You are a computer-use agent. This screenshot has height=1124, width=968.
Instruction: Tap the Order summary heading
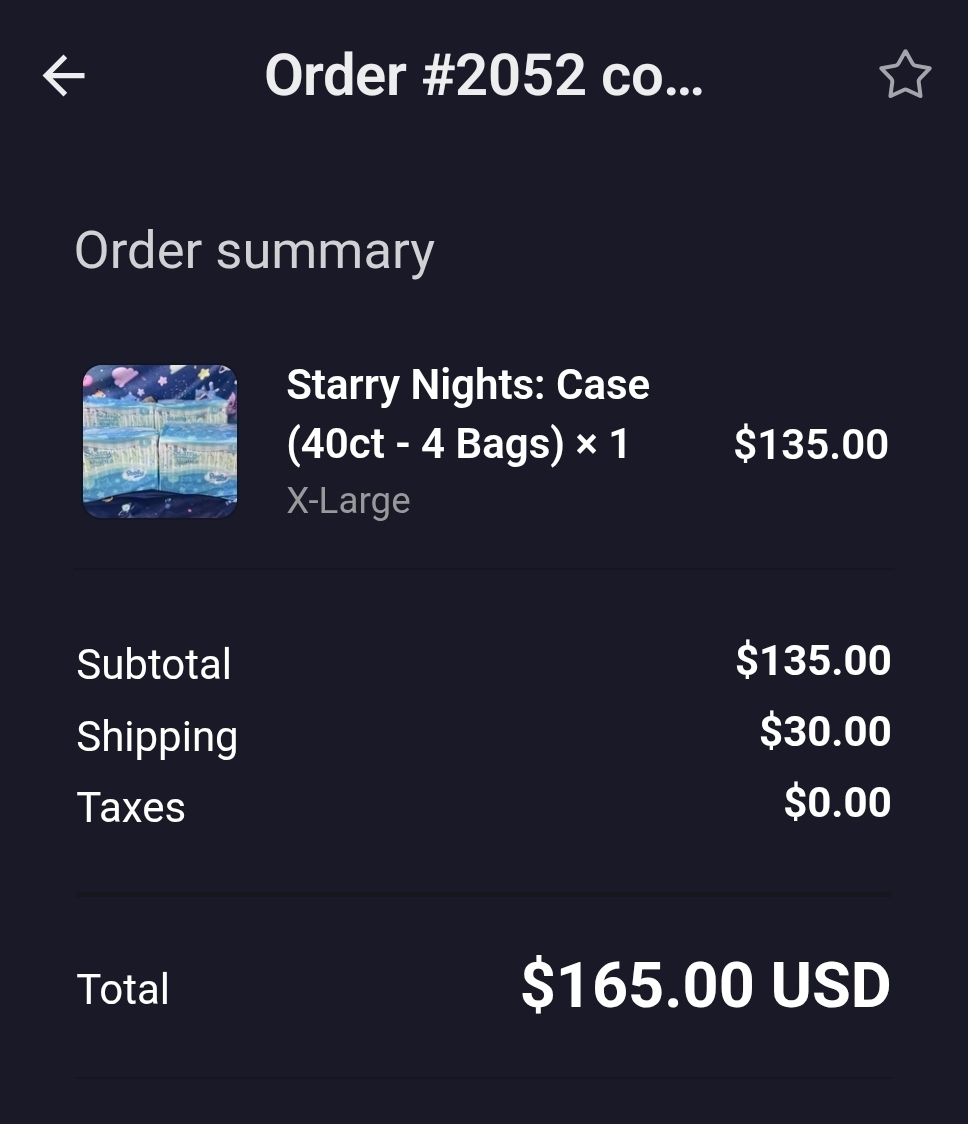click(255, 251)
